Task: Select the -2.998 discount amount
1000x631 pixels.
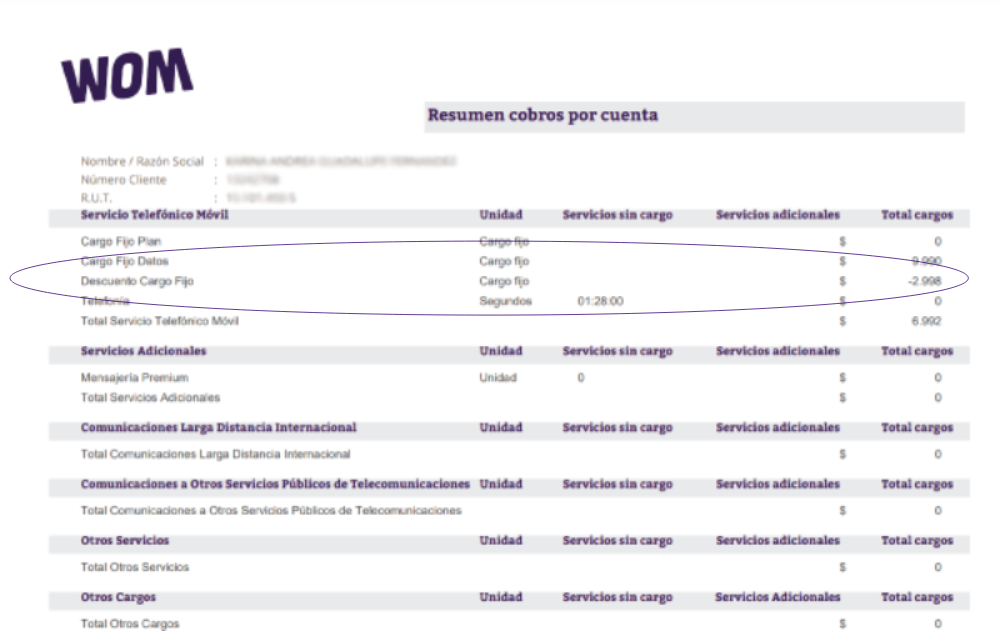Action: click(924, 282)
